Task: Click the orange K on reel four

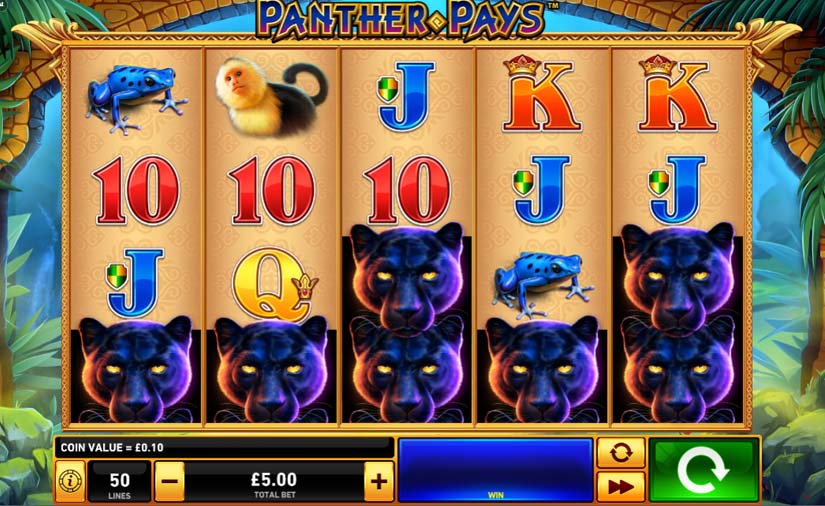Action: point(542,94)
